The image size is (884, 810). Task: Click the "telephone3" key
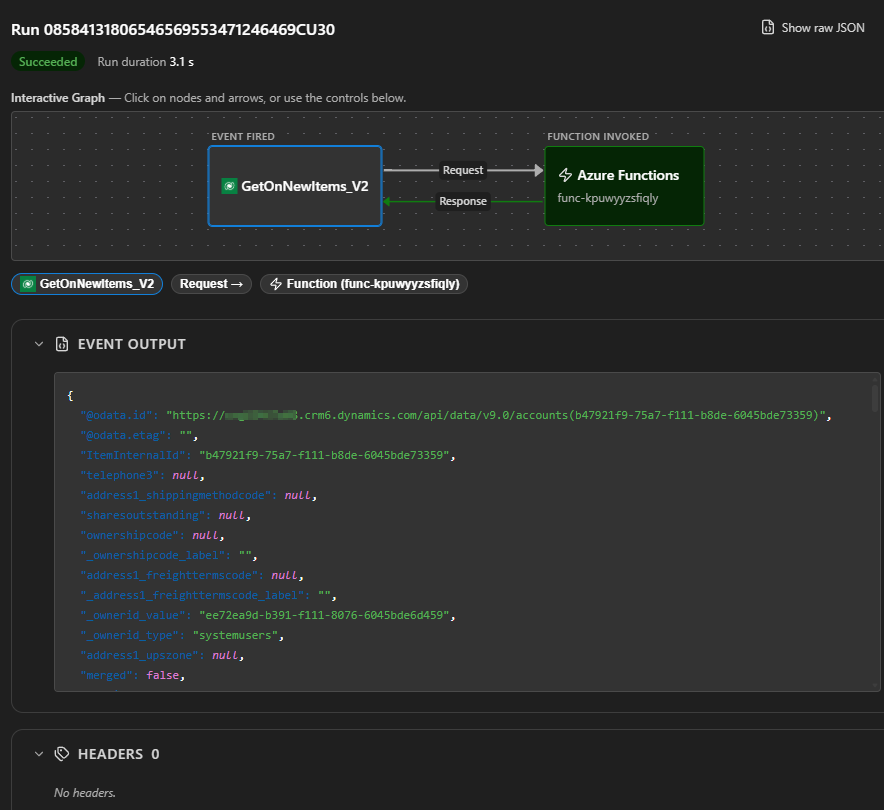pos(120,475)
